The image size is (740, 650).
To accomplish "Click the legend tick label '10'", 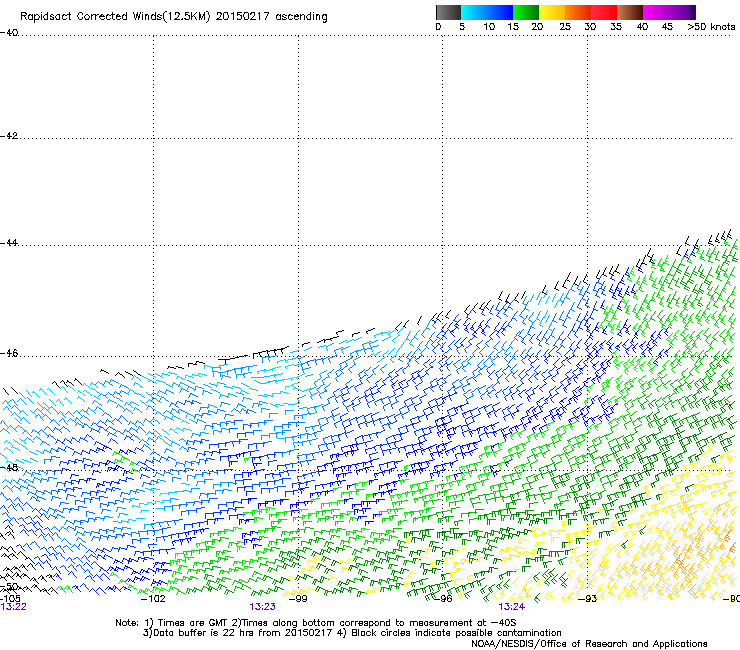I will click(x=489, y=27).
